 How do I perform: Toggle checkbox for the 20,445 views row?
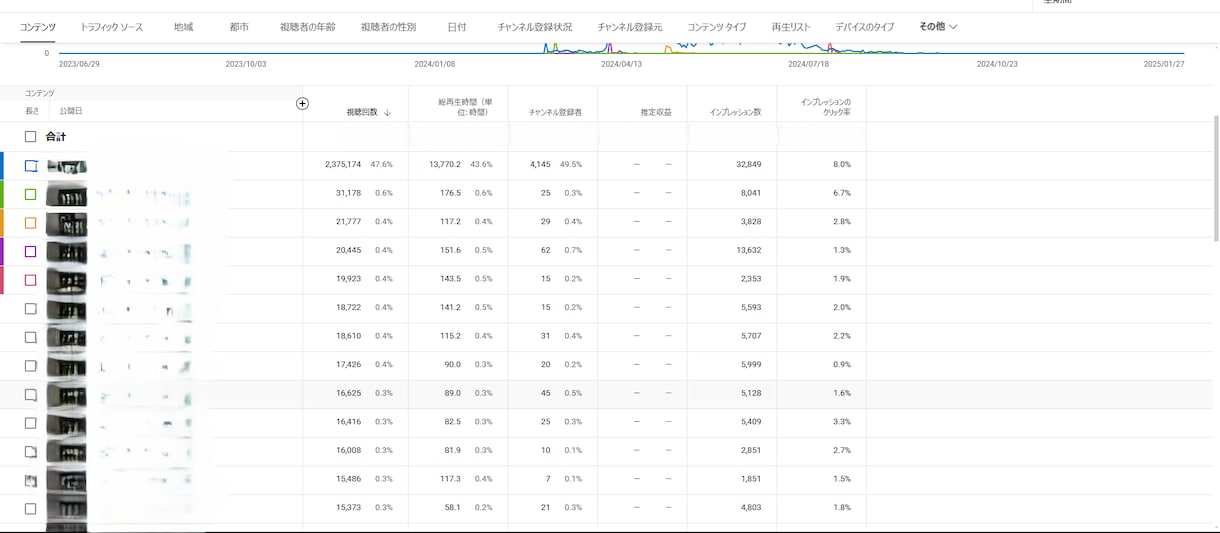pos(30,251)
